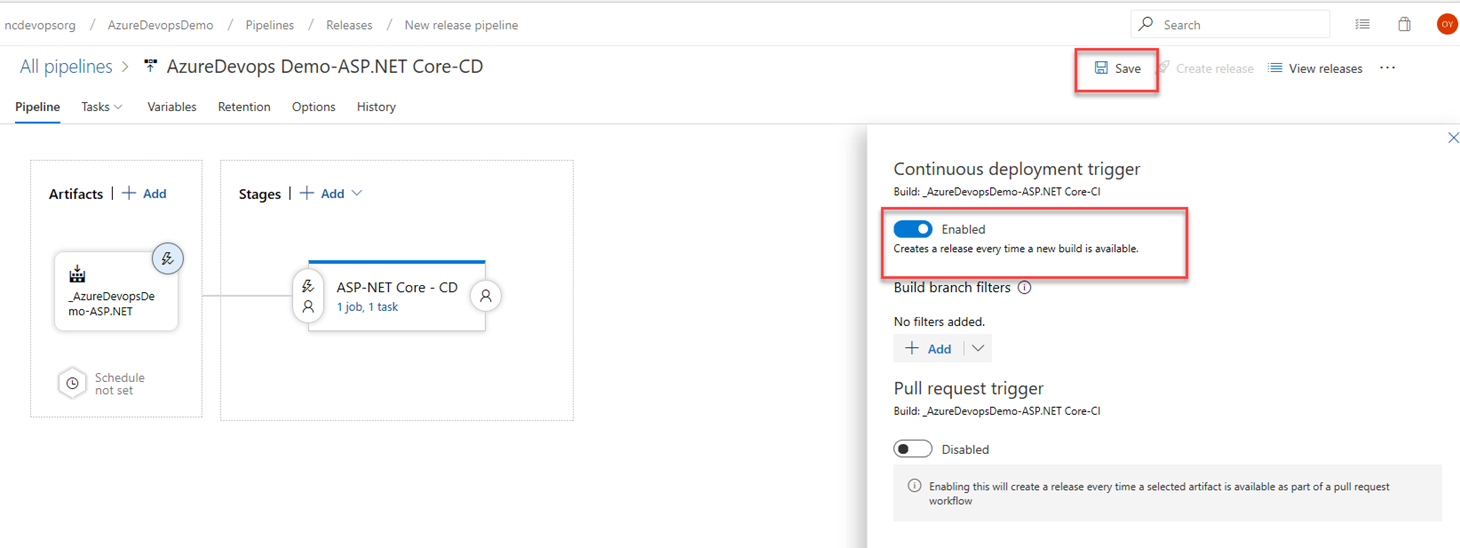
Task: Add a build branch filter
Action: pos(928,348)
